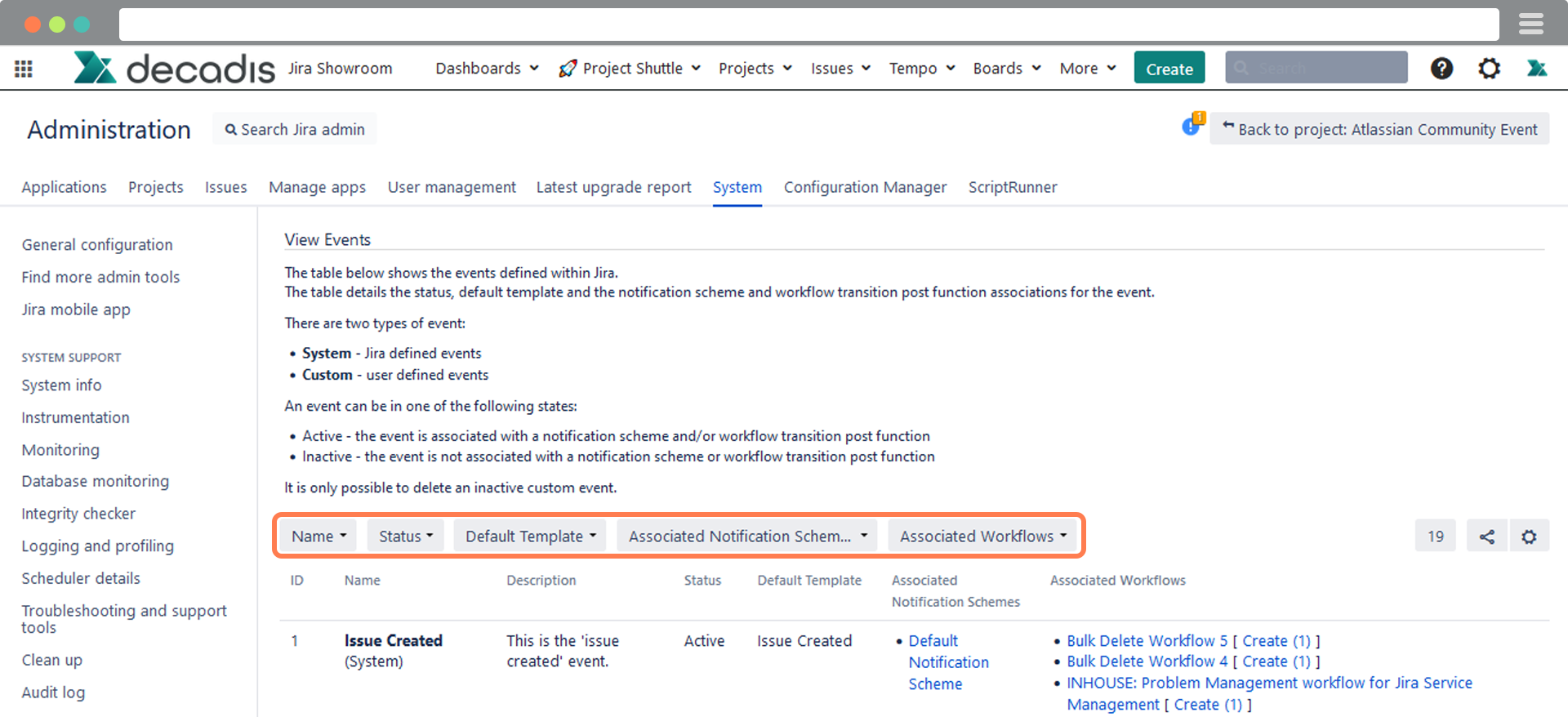Expand the Name filter dropdown

point(318,537)
